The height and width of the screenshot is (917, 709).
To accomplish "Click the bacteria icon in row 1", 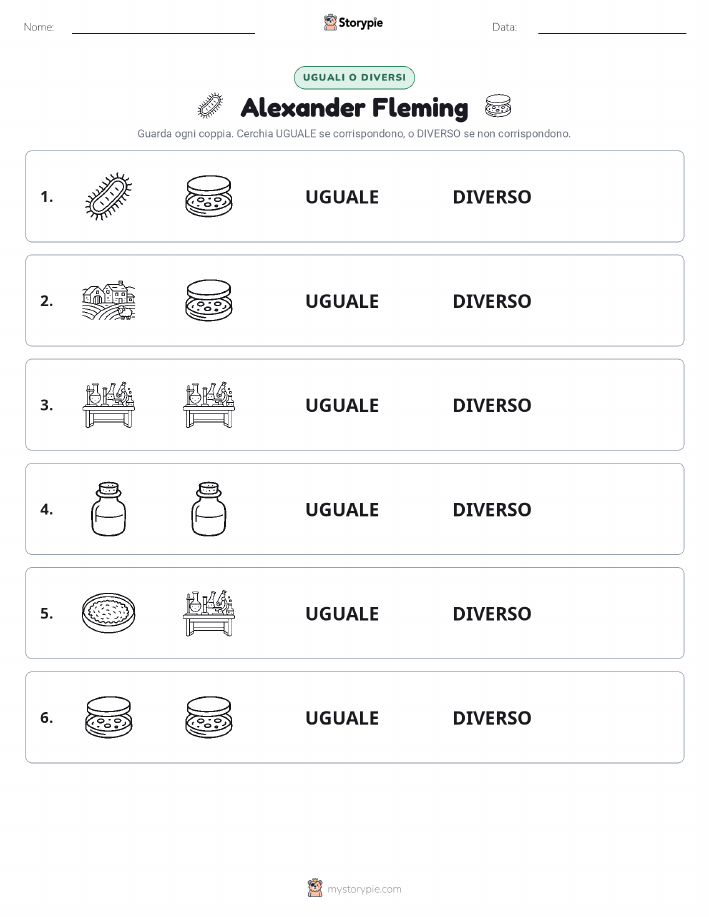I will click(x=108, y=196).
